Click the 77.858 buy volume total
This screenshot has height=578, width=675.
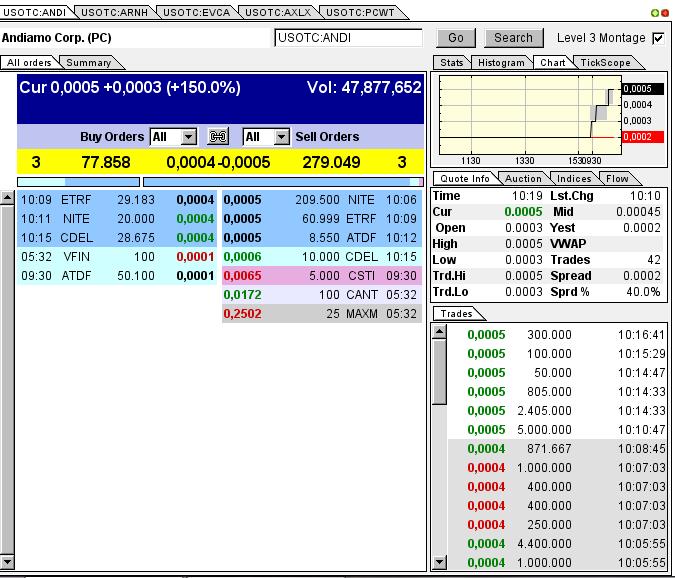[x=105, y=162]
